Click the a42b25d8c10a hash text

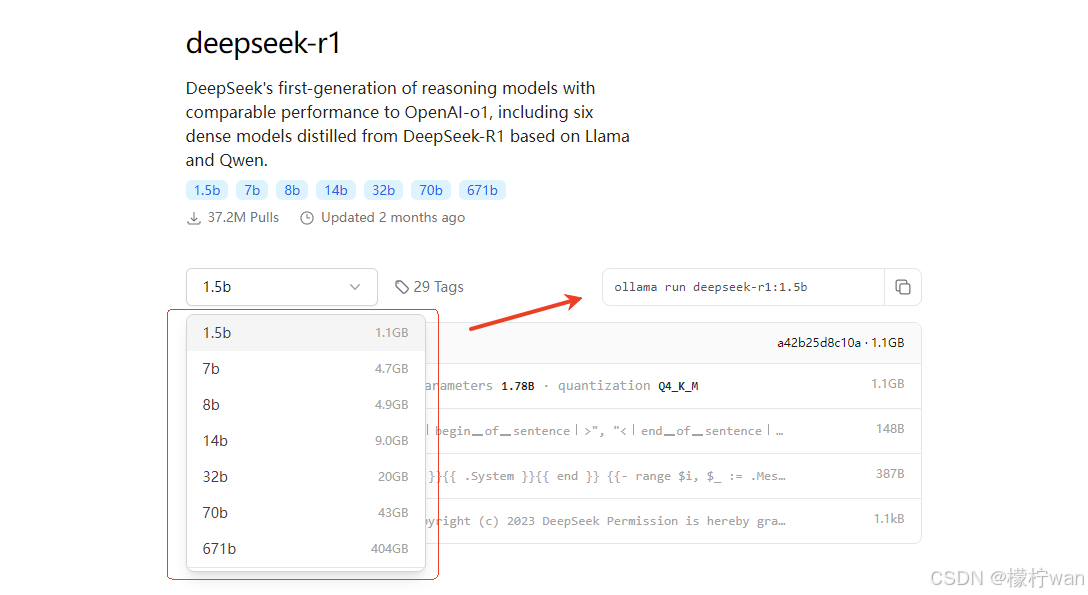(x=819, y=343)
